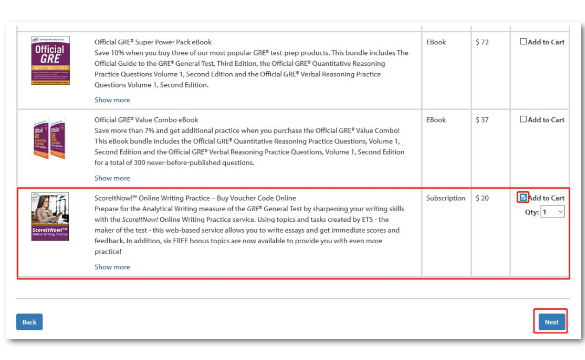Open the Qty dropdown for ScoreItNow!

tap(552, 212)
